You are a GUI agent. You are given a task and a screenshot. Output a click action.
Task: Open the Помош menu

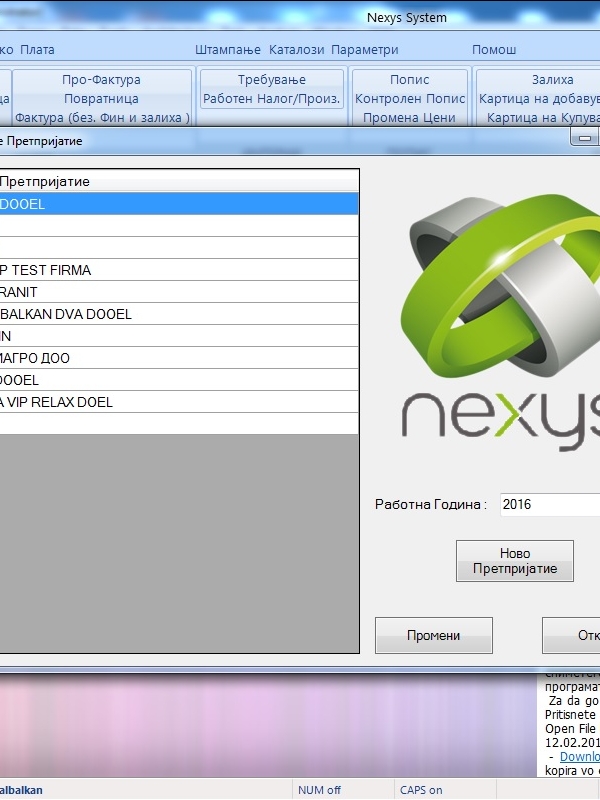coord(494,49)
